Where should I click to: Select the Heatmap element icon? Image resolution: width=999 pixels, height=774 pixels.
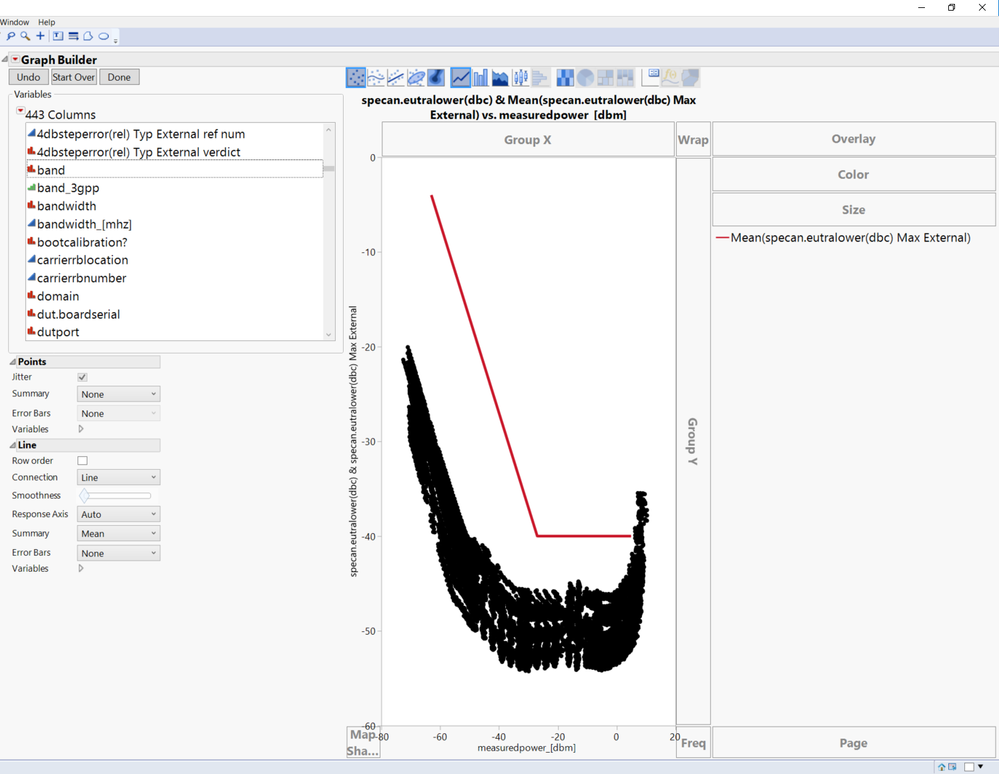pos(564,77)
